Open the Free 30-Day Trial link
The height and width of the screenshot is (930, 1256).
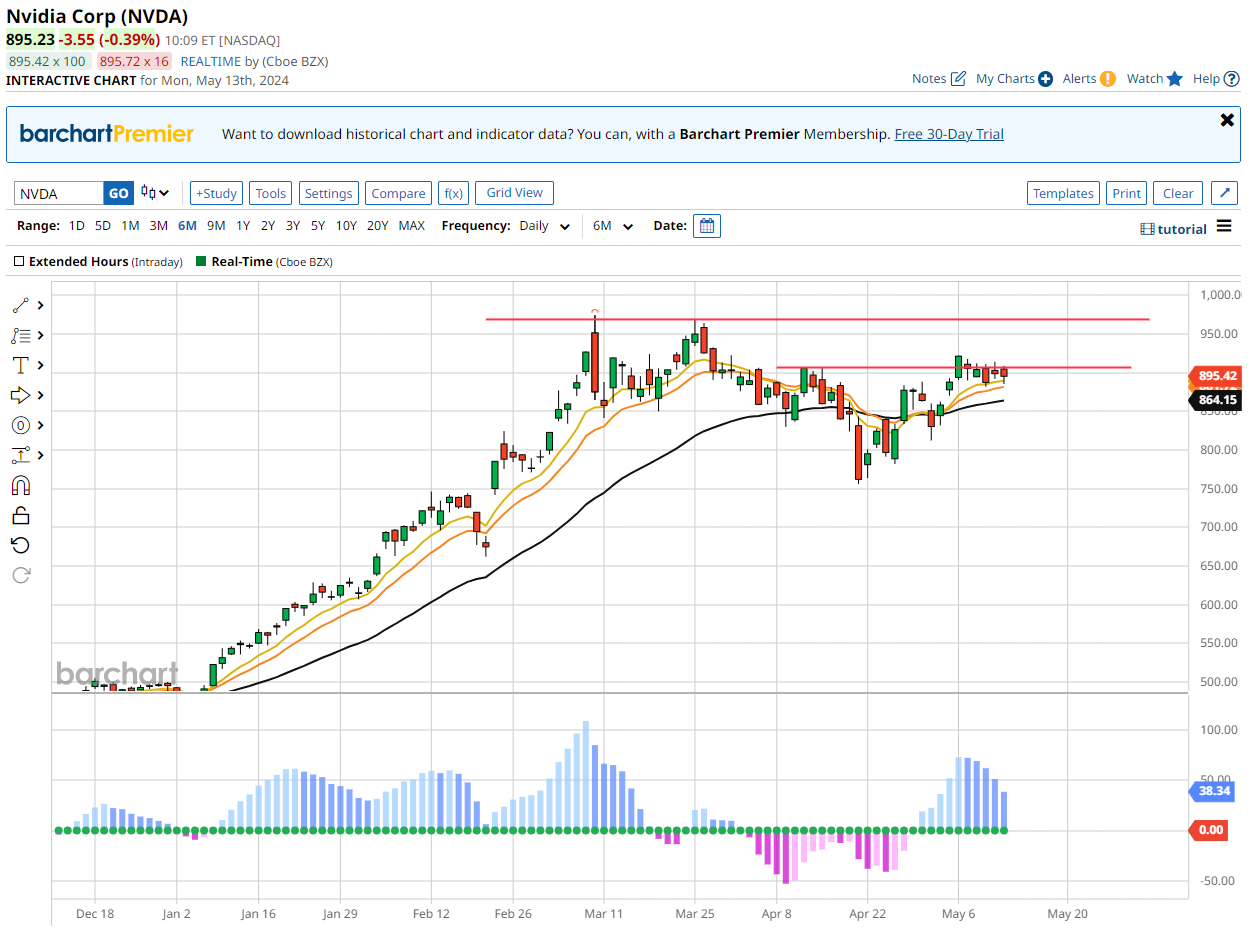pyautogui.click(x=949, y=134)
